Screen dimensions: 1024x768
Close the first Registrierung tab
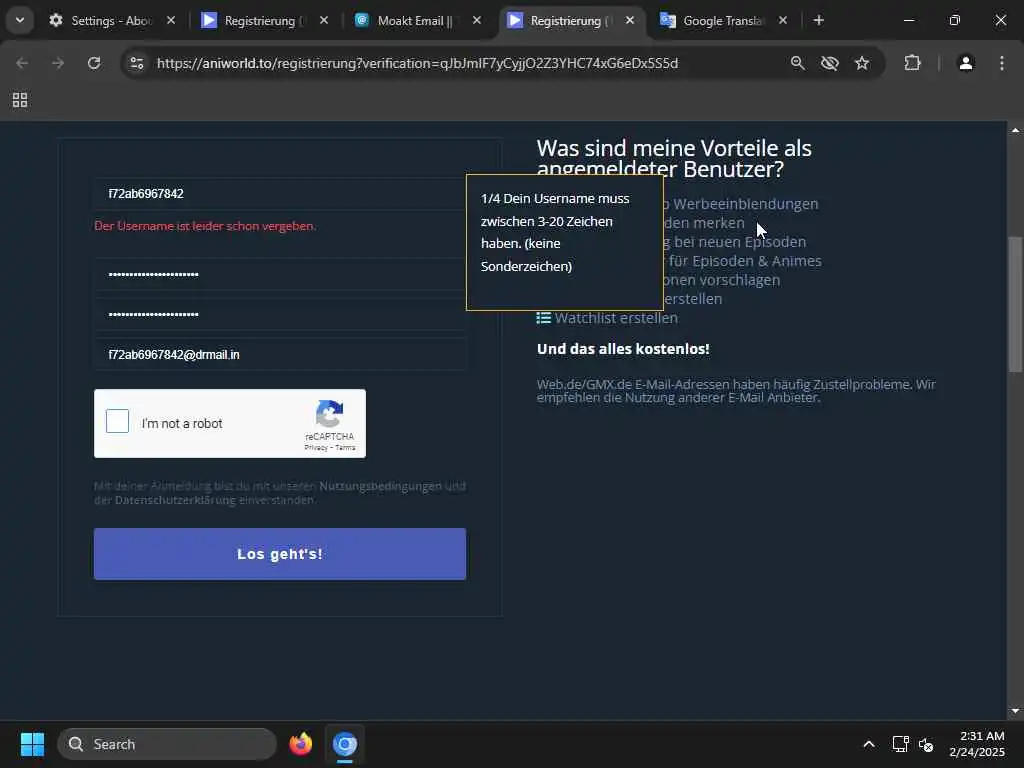(x=323, y=21)
